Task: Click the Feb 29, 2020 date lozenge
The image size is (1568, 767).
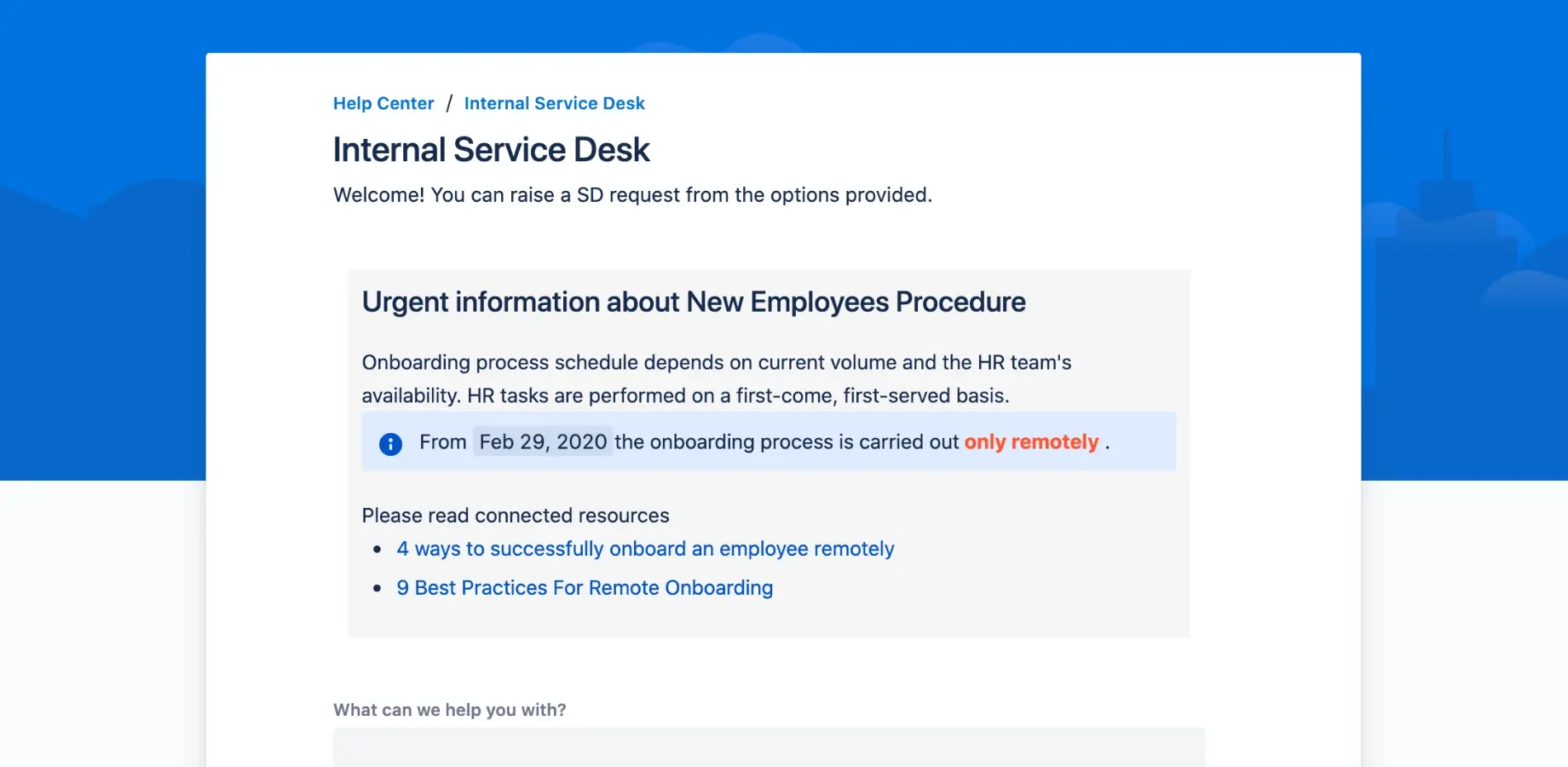Action: coord(543,441)
